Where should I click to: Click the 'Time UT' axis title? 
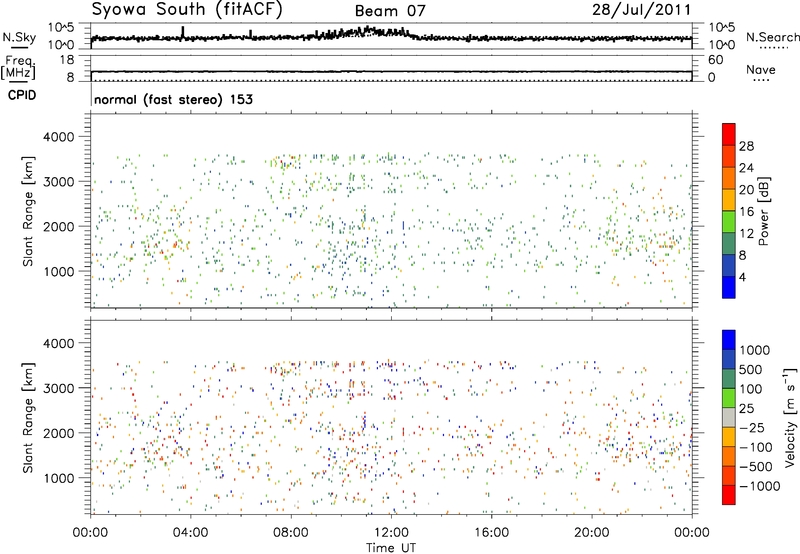(391, 548)
